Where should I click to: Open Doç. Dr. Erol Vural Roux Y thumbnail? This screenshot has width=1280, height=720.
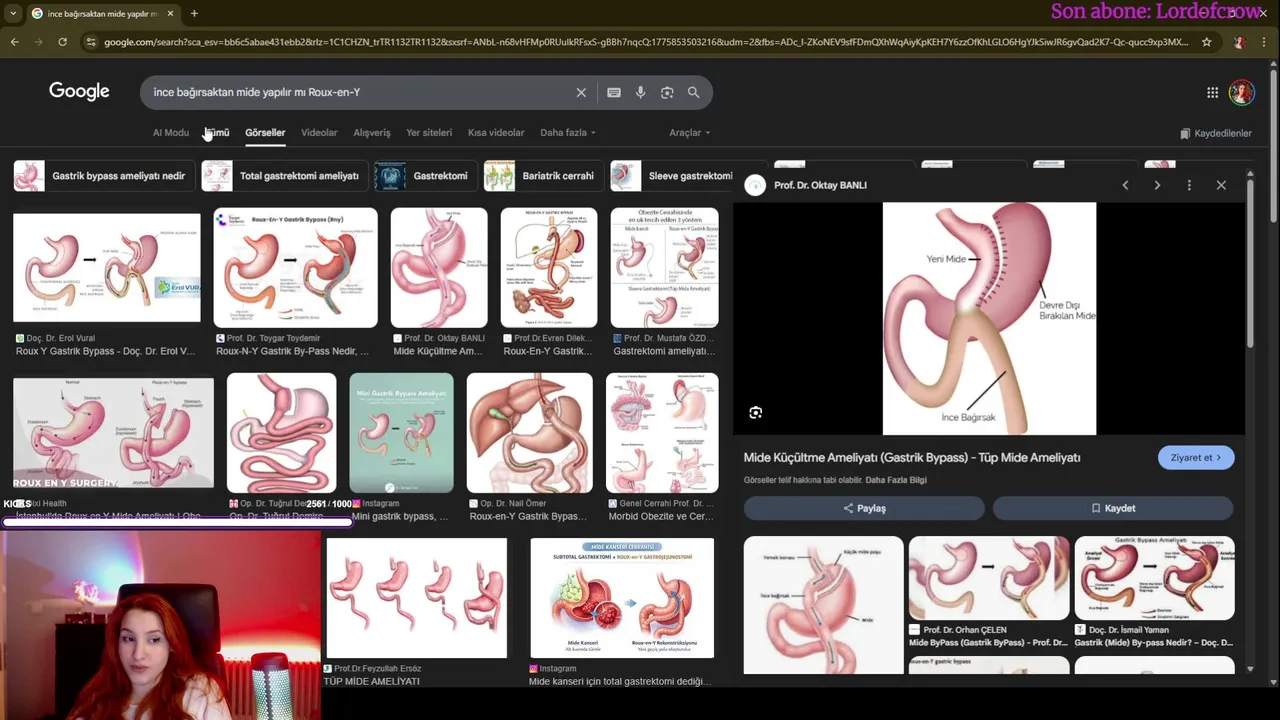click(x=107, y=267)
